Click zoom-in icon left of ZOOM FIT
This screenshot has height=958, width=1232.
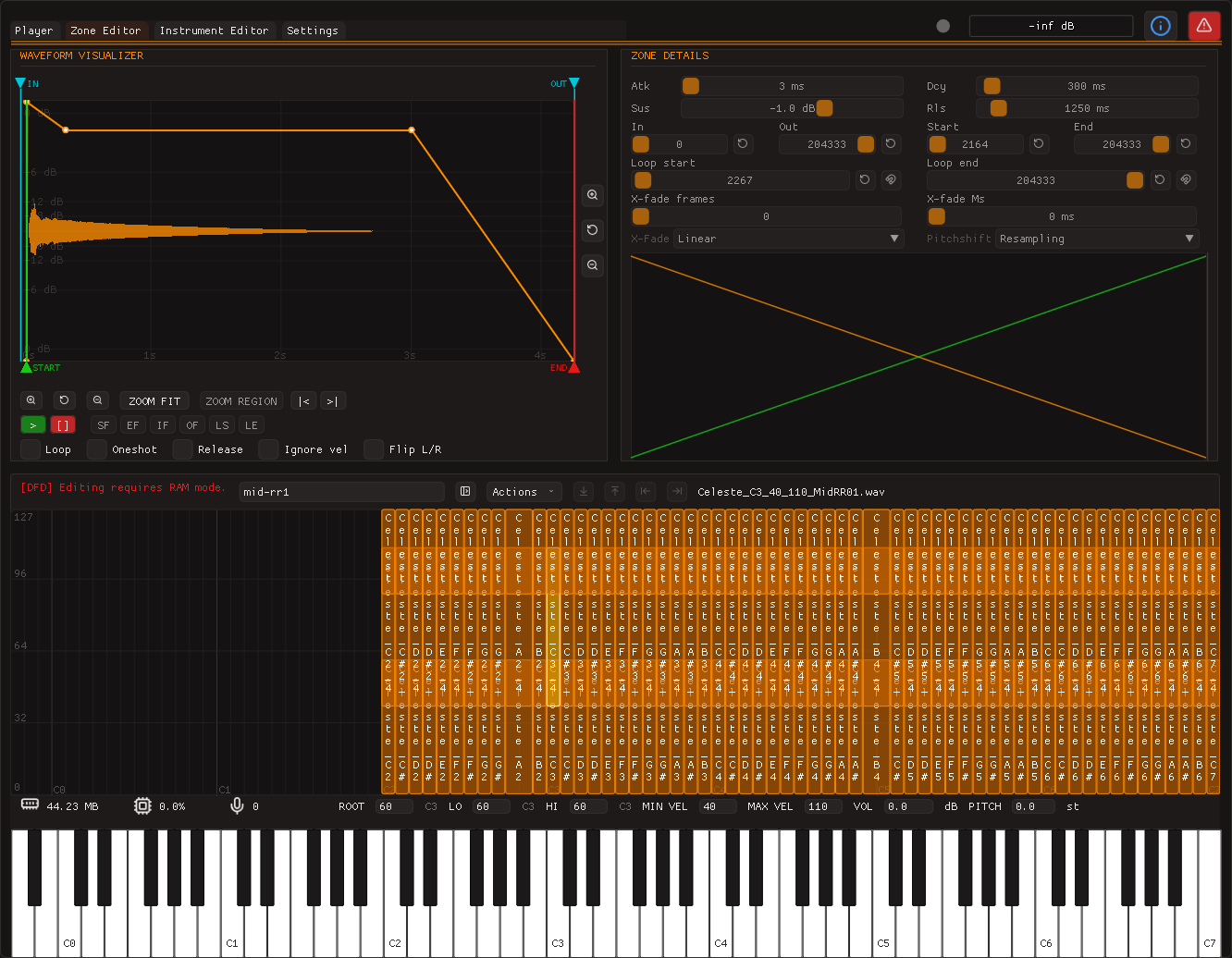31,400
